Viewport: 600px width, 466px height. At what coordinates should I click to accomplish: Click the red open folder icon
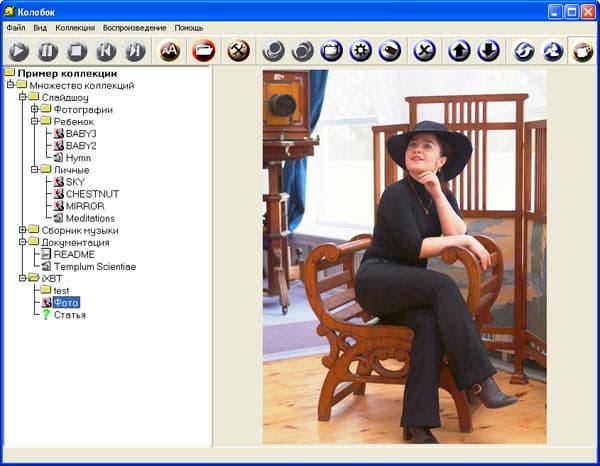204,51
